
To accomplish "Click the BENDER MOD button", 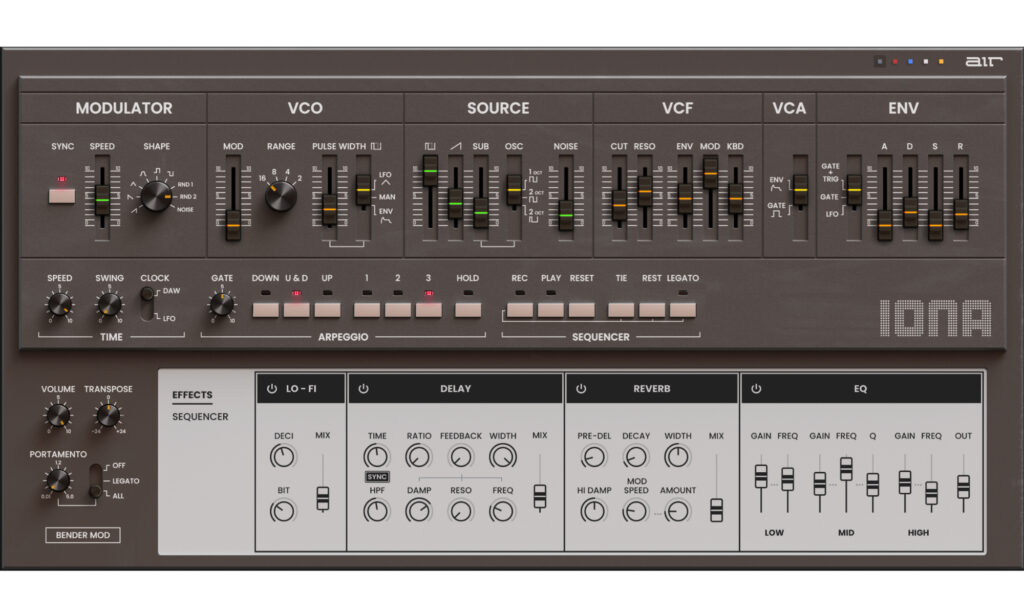I will [x=85, y=535].
